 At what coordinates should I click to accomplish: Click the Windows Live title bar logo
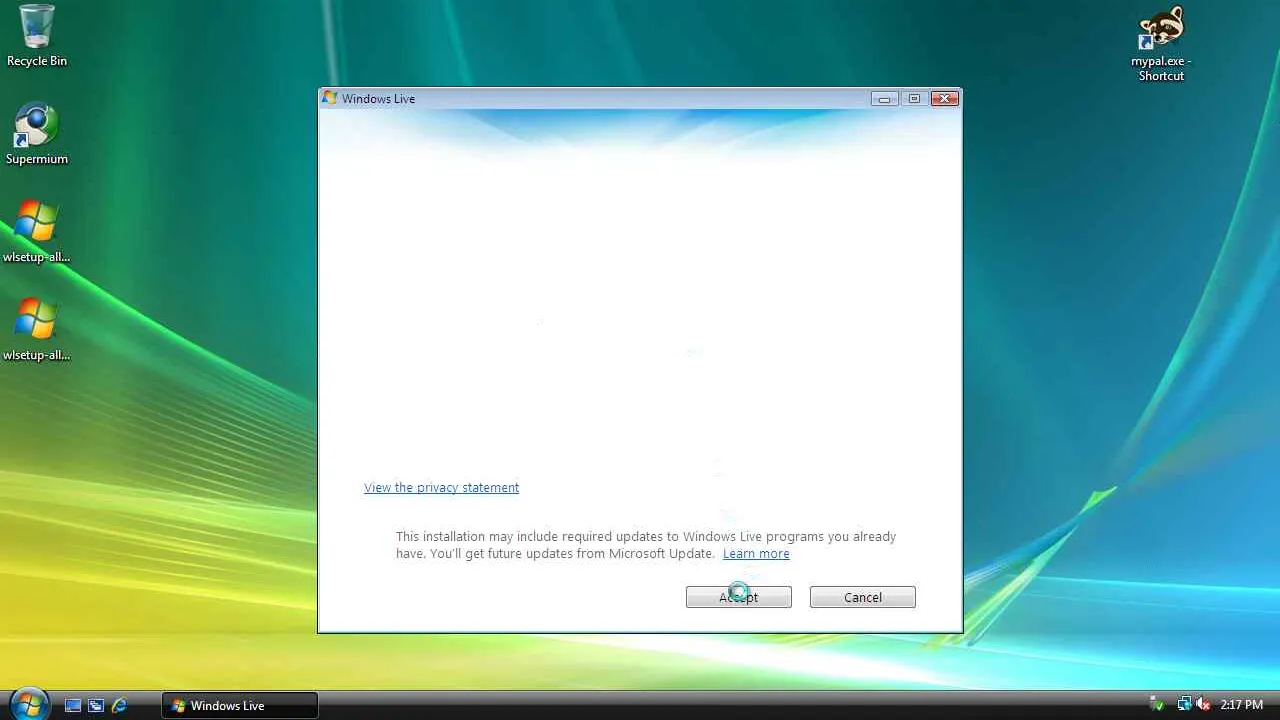(329, 98)
